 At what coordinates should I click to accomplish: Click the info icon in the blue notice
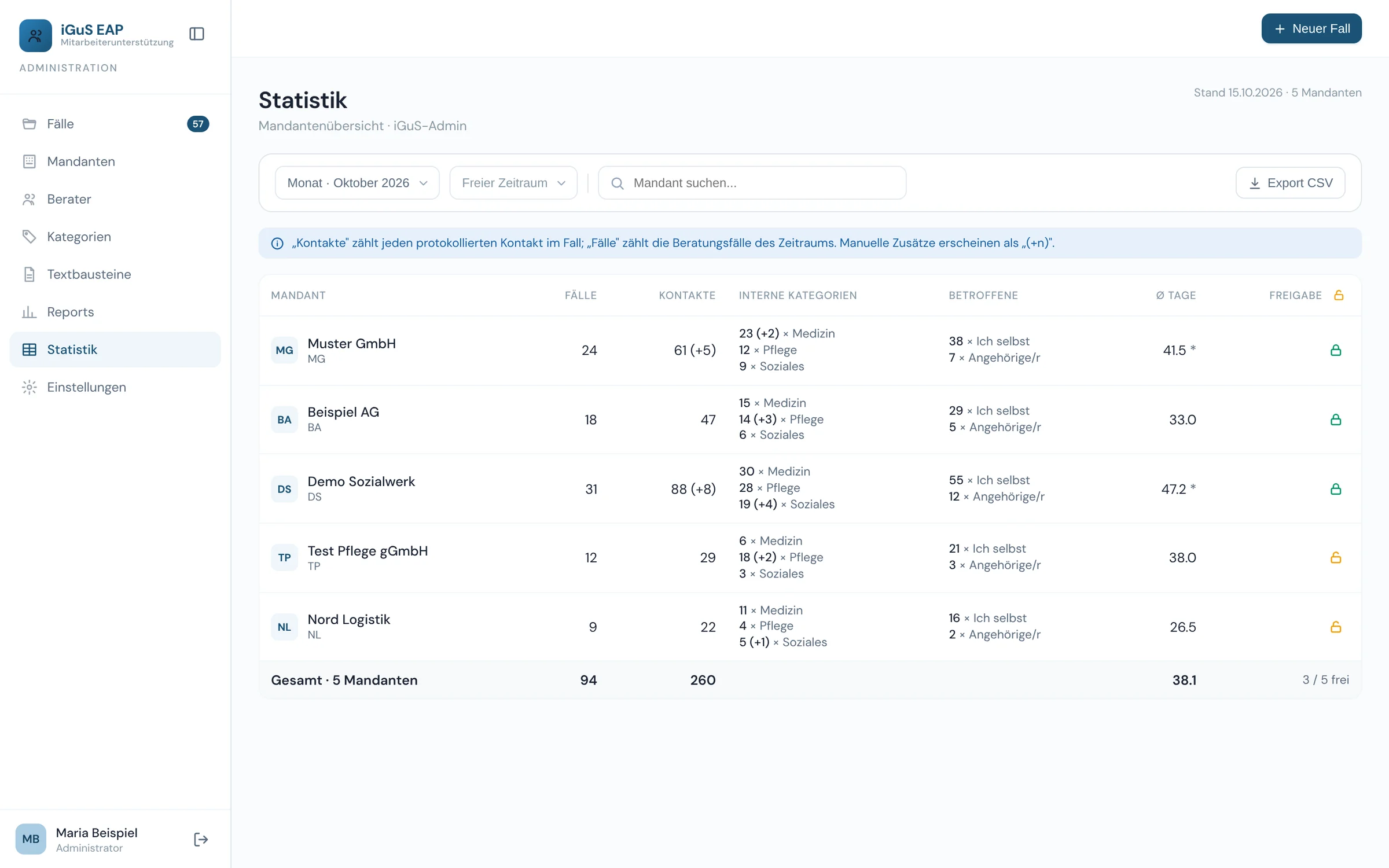tap(277, 243)
